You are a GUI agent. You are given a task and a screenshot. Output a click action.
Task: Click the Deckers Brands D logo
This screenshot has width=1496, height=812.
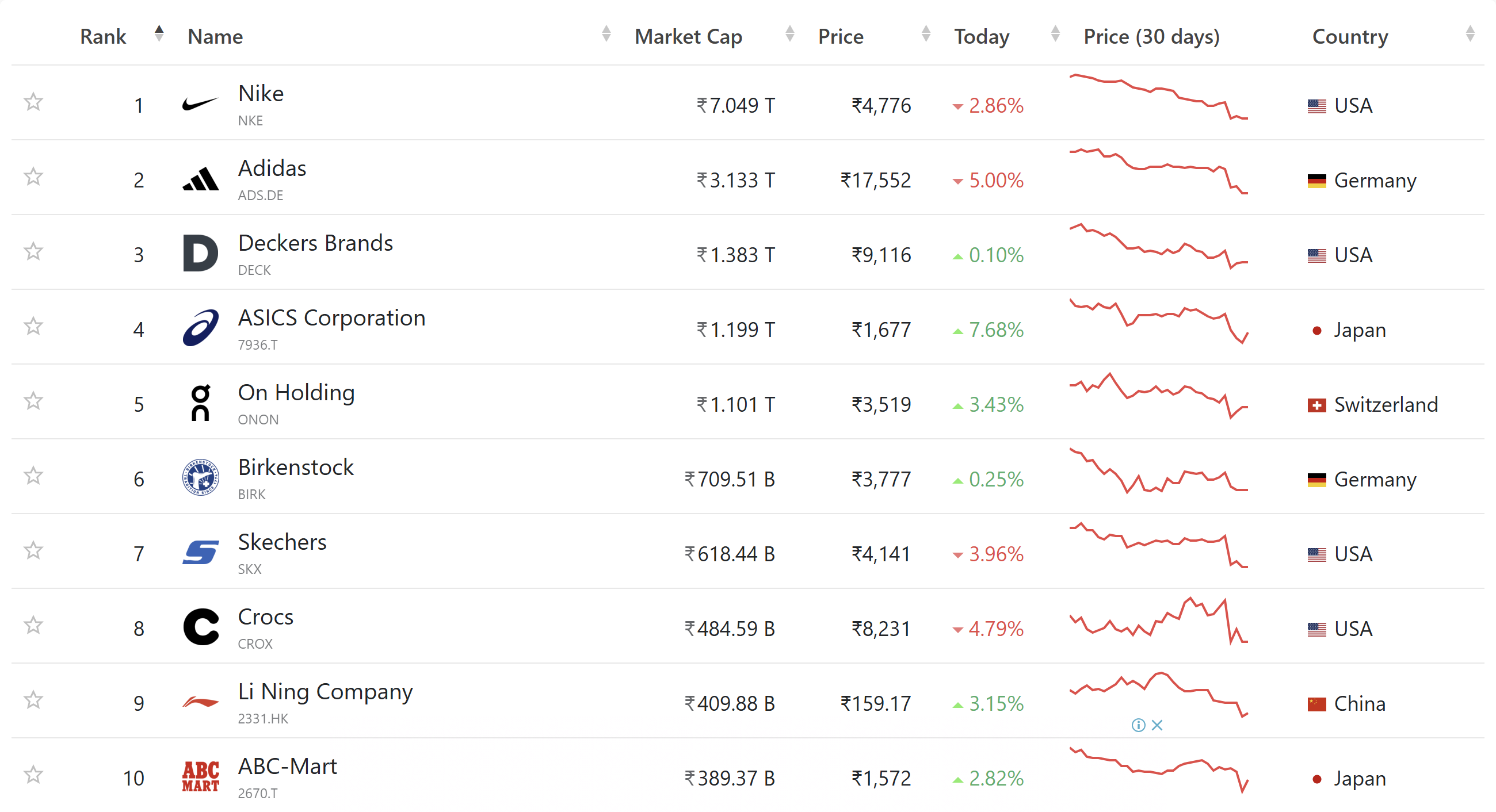[200, 254]
